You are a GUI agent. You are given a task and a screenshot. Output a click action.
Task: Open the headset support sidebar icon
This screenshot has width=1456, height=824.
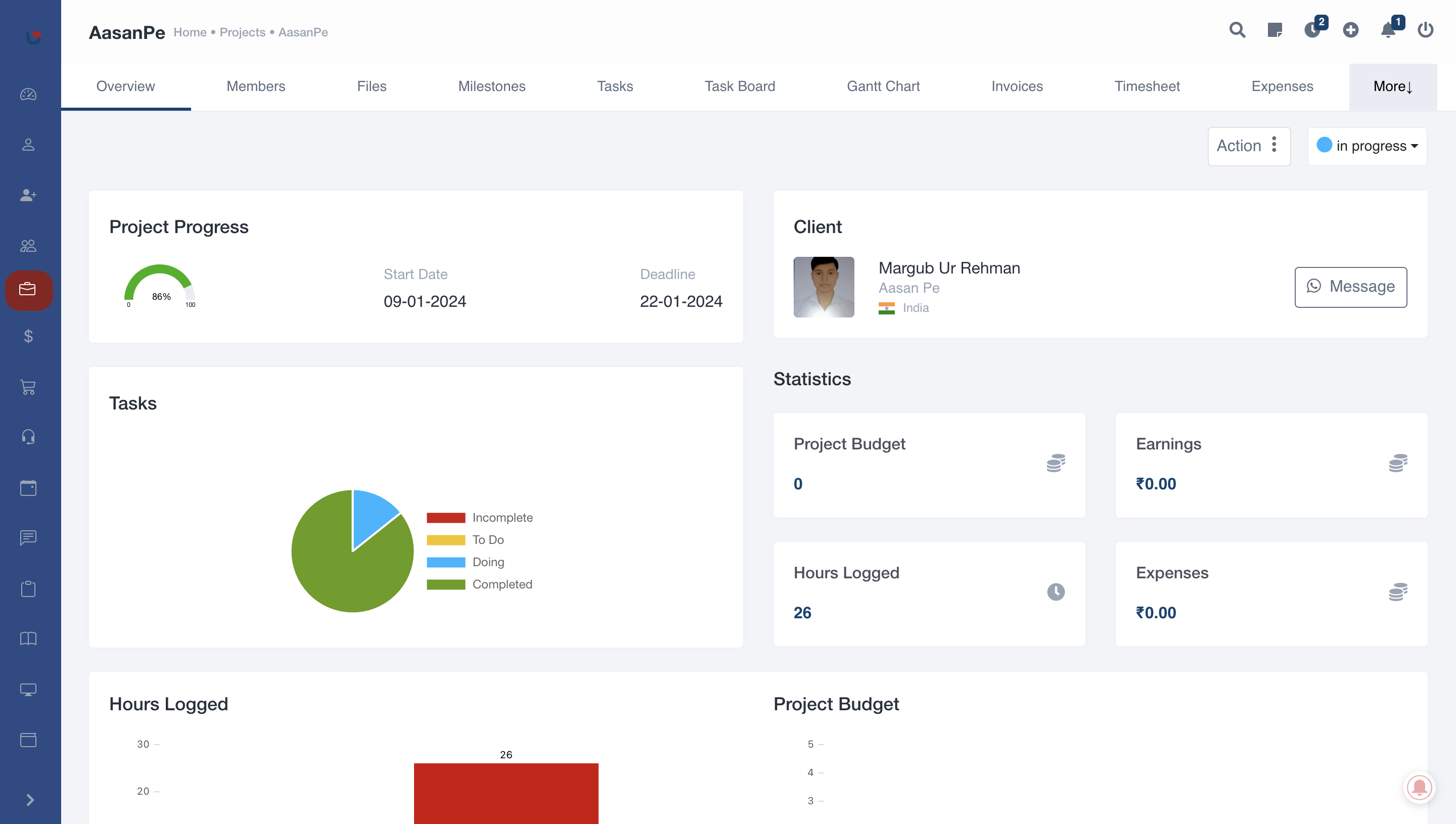point(28,437)
